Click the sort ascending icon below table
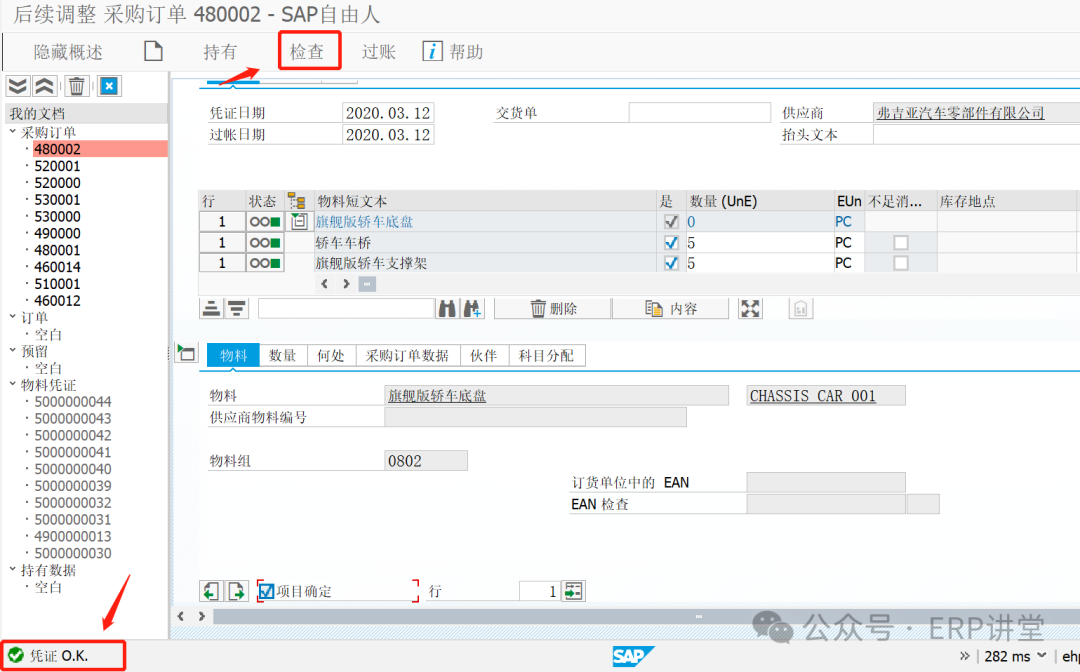 [x=211, y=308]
